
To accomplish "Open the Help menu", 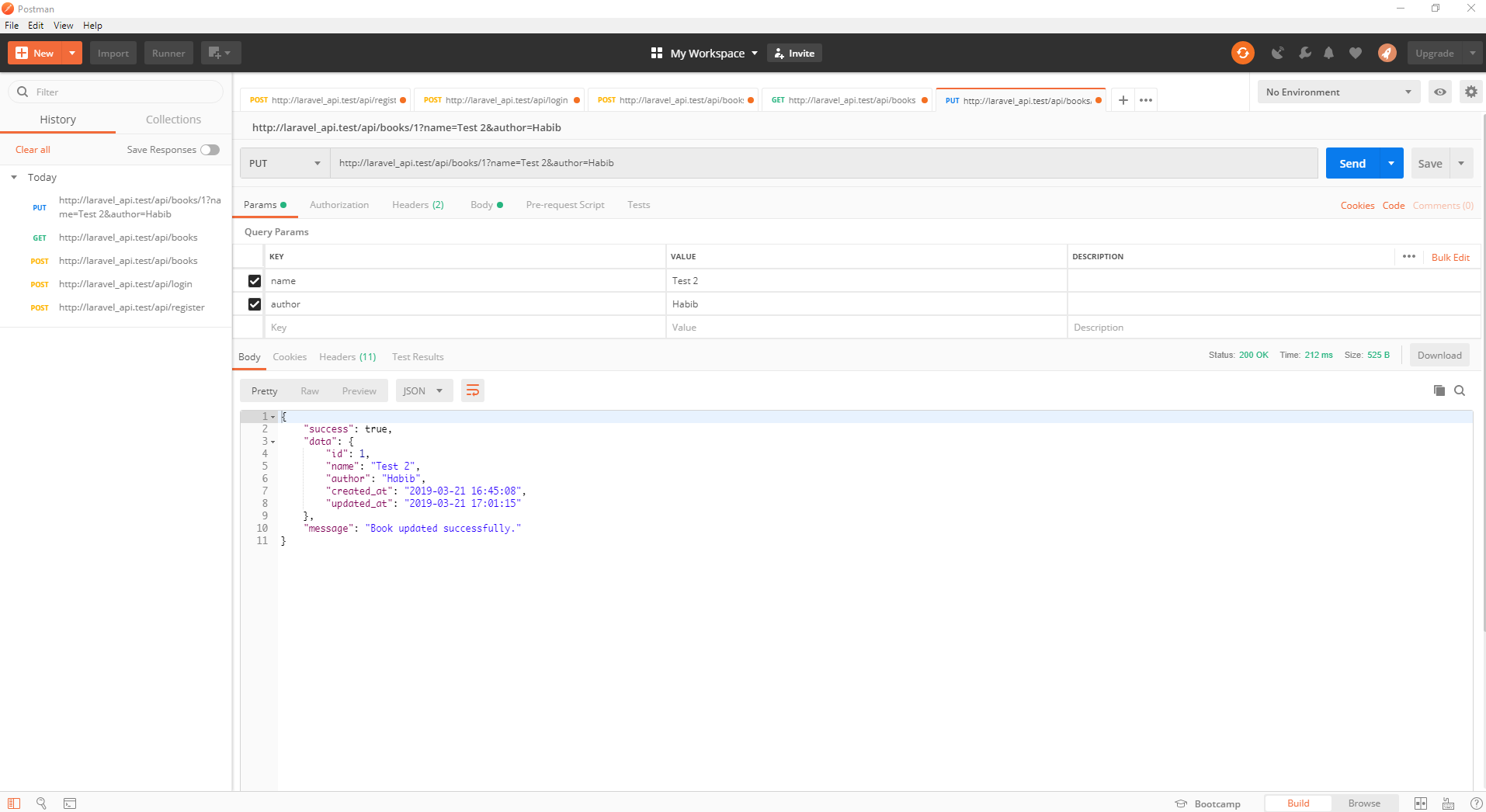I will pos(92,26).
